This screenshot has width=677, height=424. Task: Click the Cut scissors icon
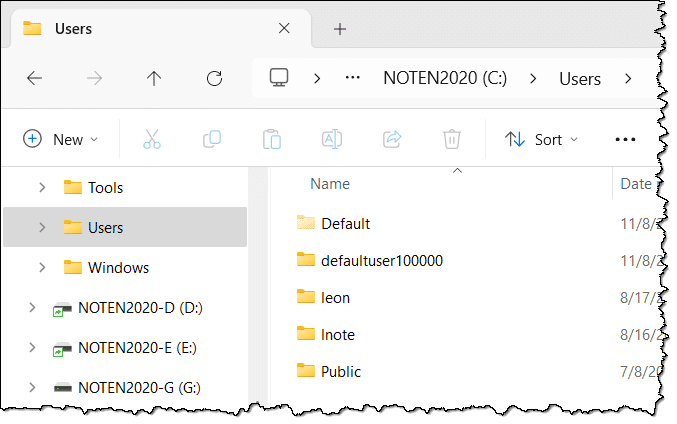click(x=152, y=139)
